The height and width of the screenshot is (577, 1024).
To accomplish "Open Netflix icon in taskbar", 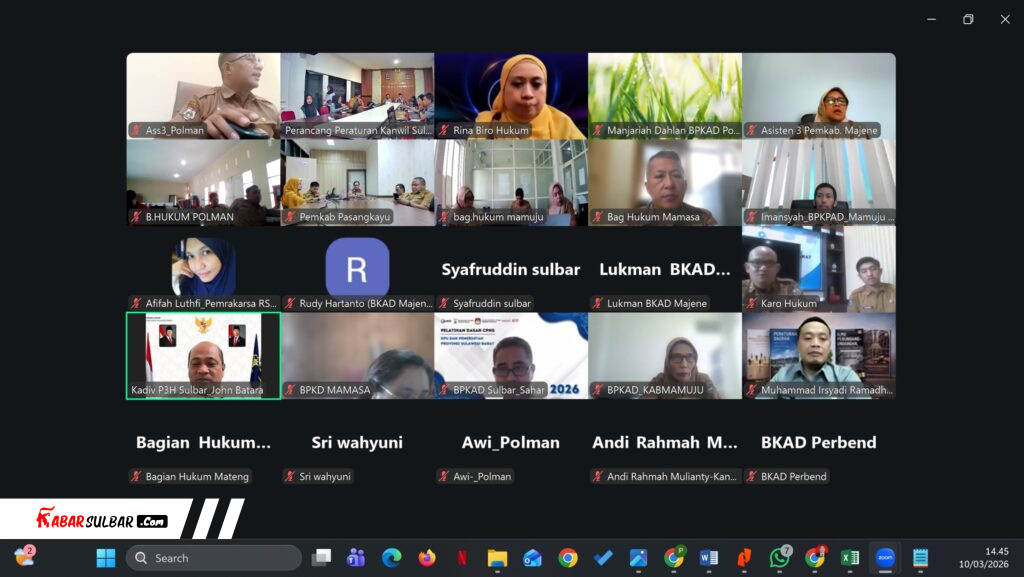I will (x=462, y=558).
